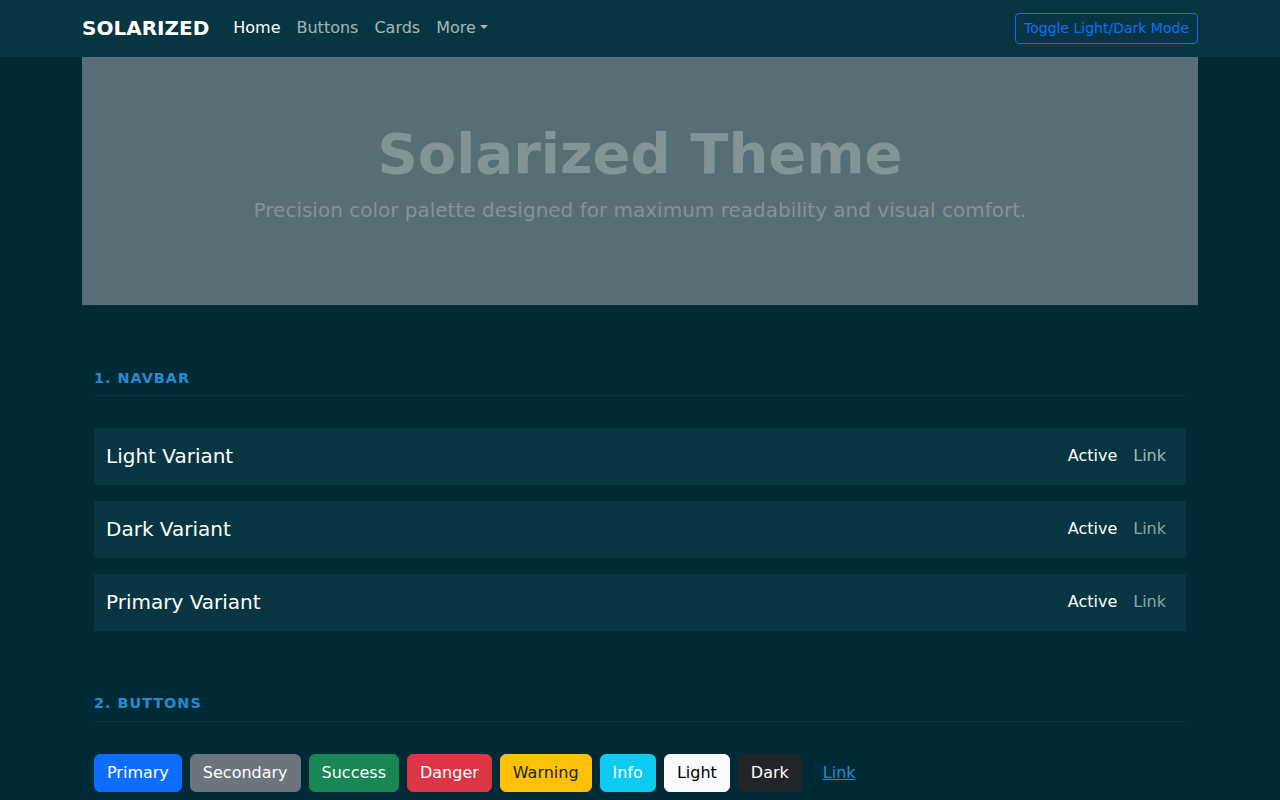The width and height of the screenshot is (1280, 800).
Task: Click the Light Variant navbar brand
Action: 170,456
